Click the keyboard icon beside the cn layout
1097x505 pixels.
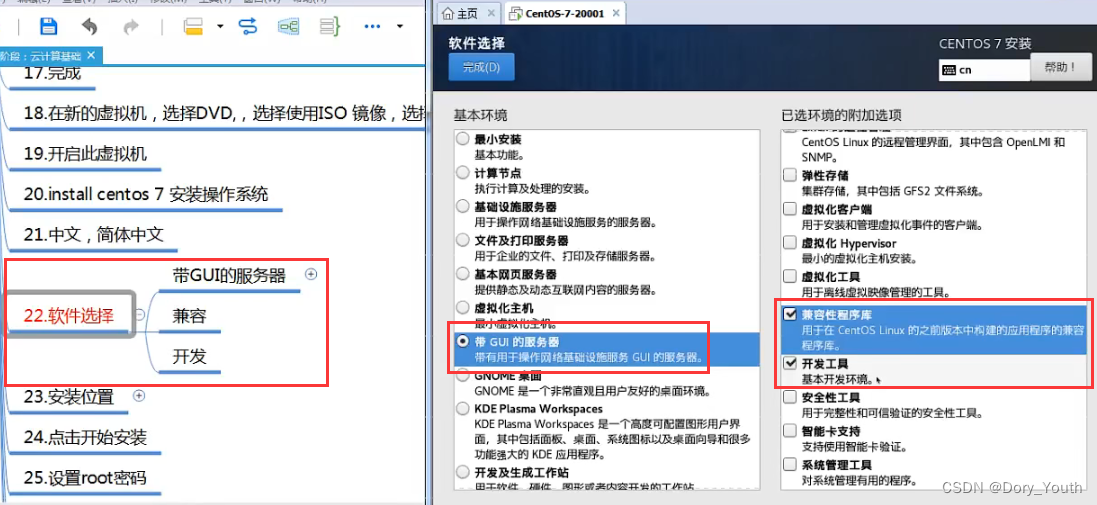[x=949, y=70]
